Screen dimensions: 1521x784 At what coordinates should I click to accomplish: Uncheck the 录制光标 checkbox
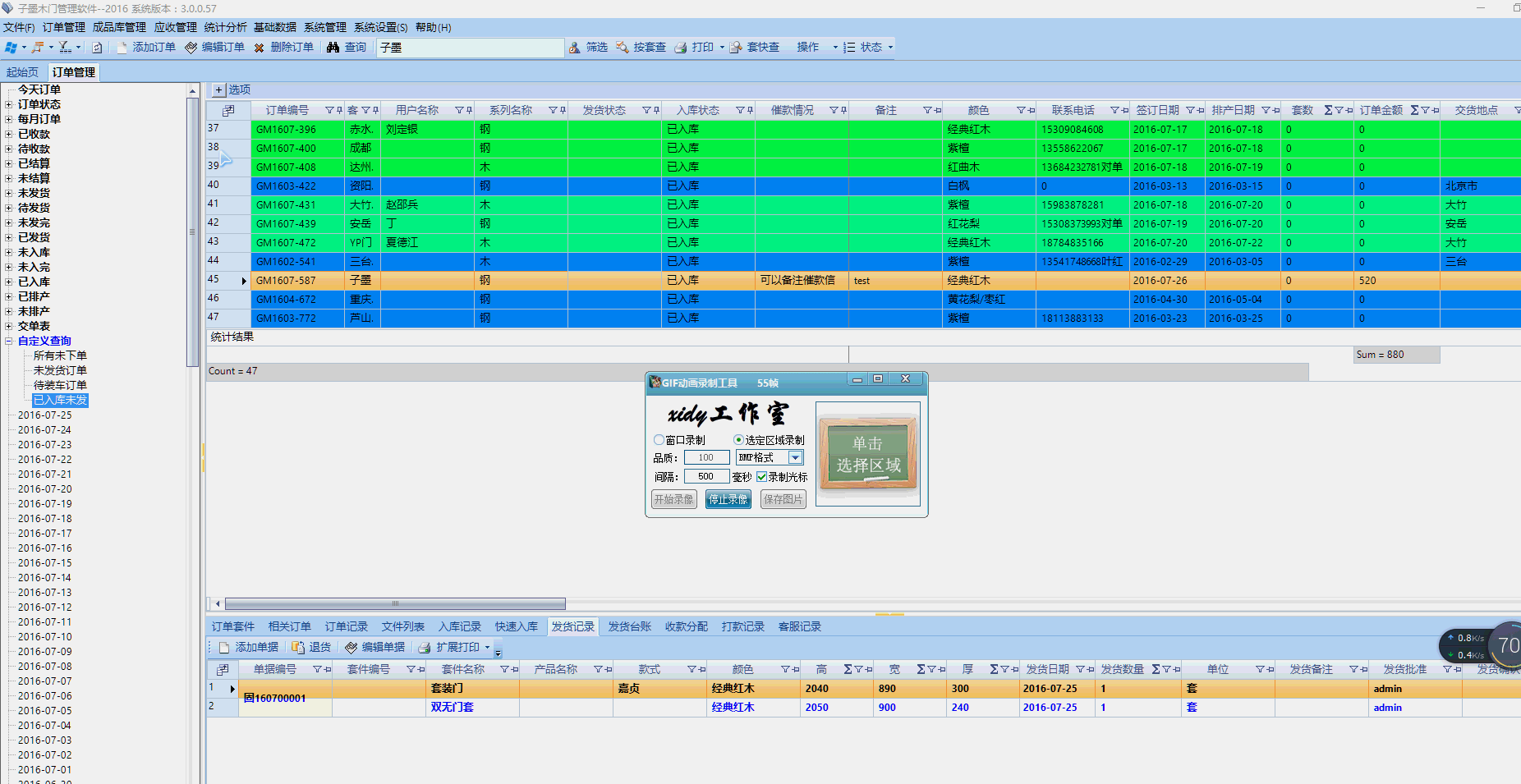click(x=762, y=477)
